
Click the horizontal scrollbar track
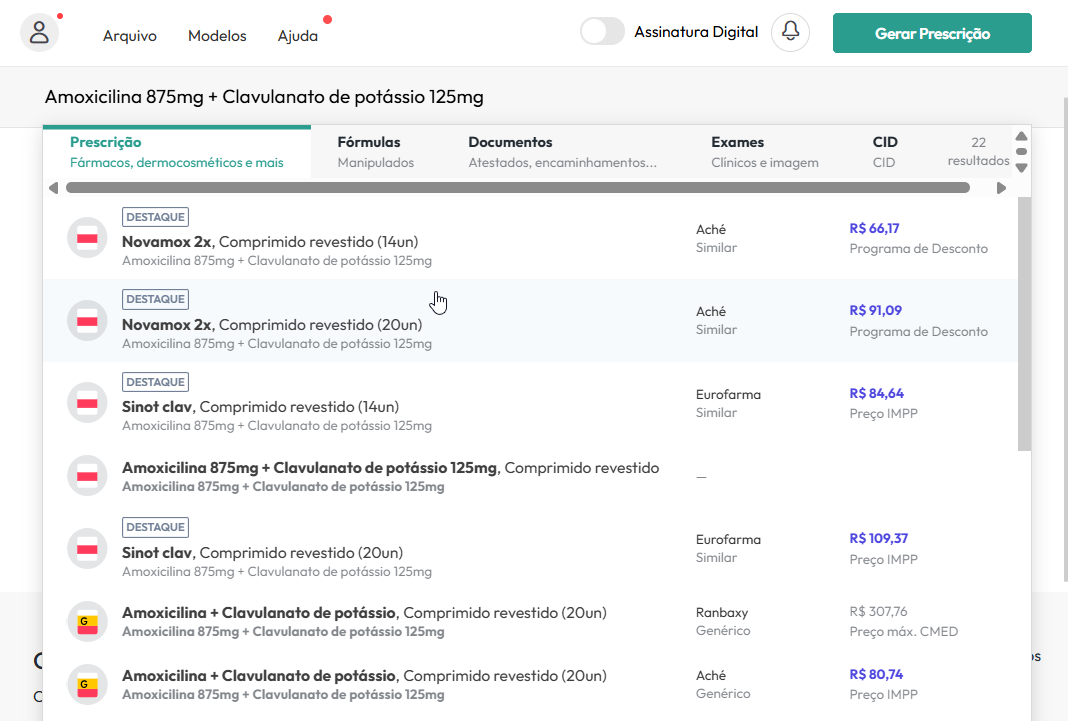pyautogui.click(x=518, y=188)
